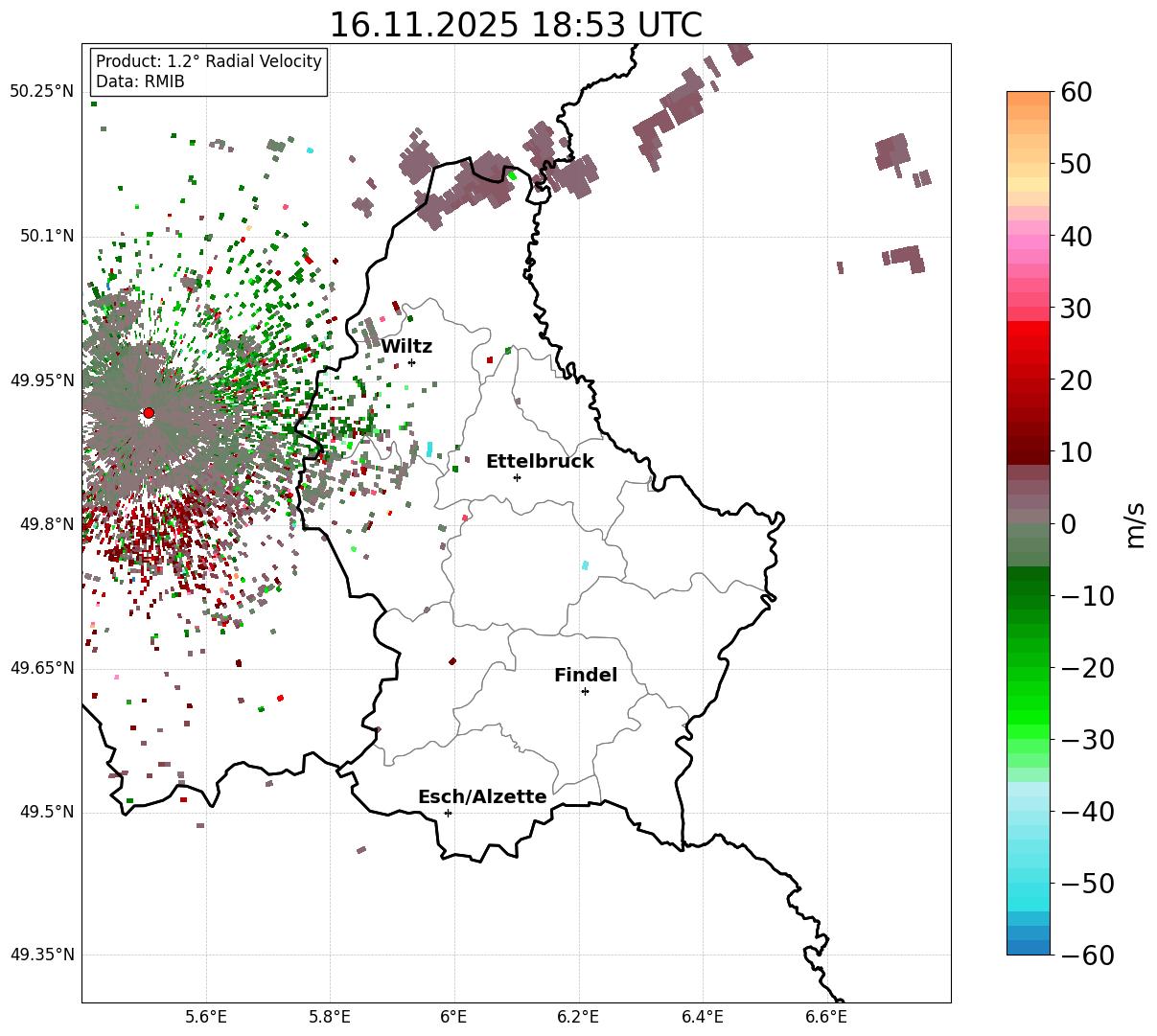Click the 49.5°N latitude tick label

click(47, 812)
